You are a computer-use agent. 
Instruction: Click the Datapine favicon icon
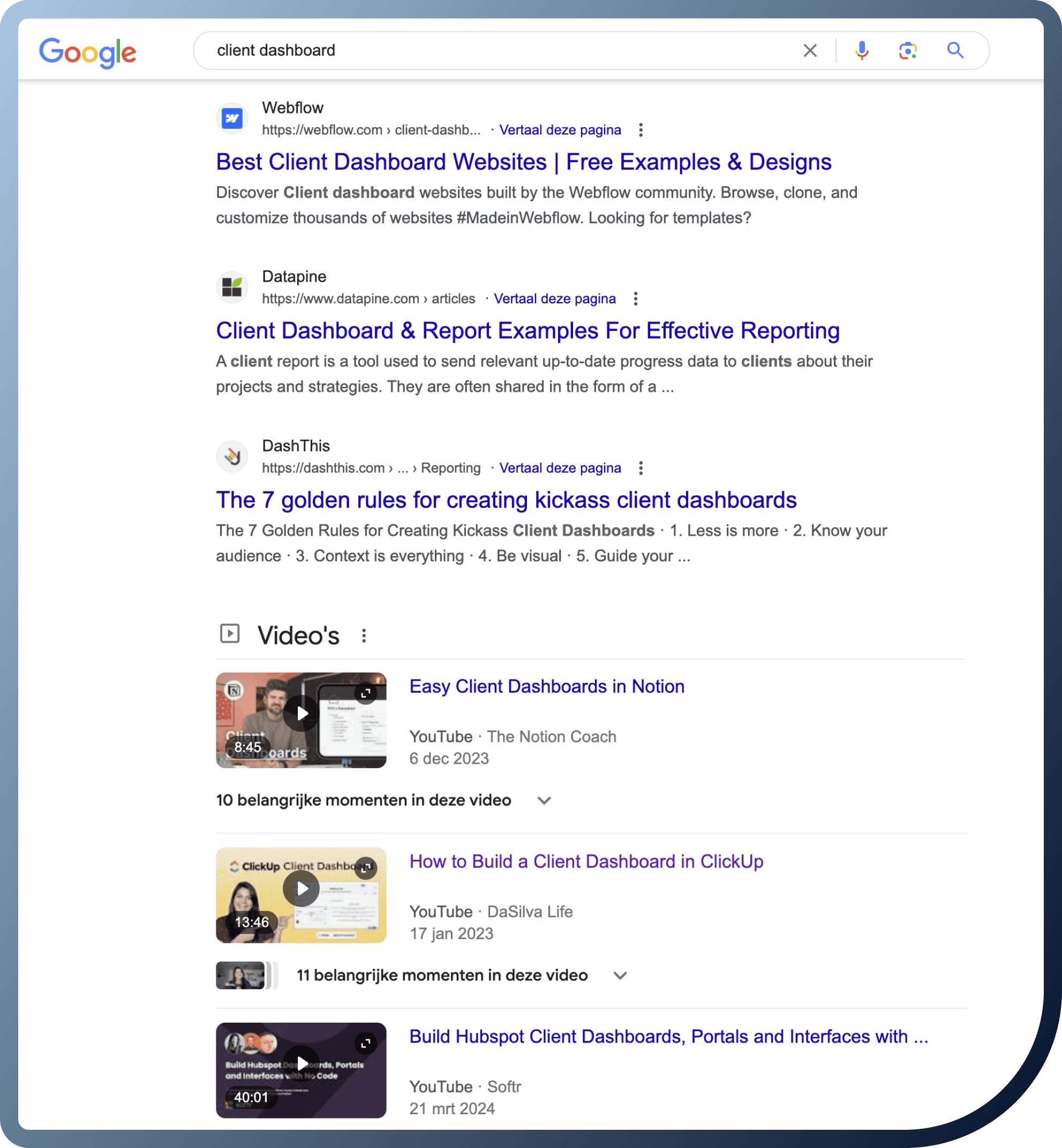tap(232, 287)
